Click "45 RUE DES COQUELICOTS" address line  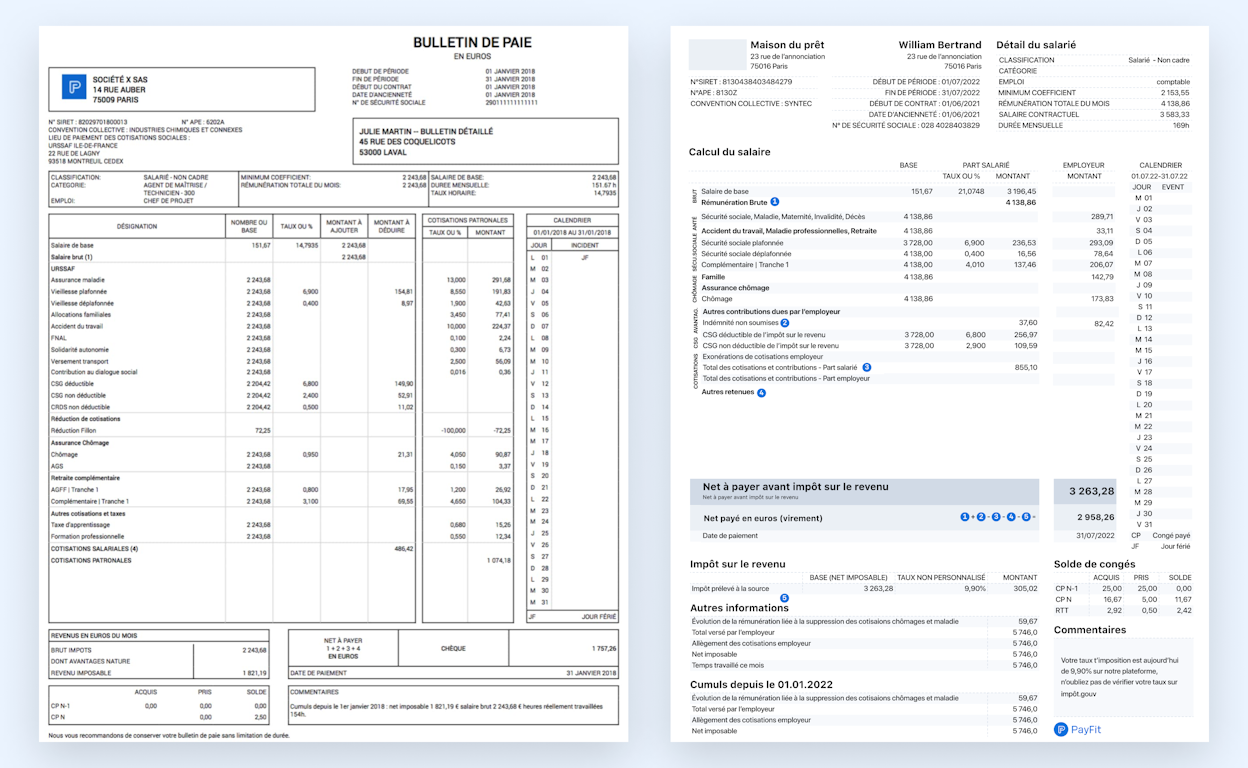pyautogui.click(x=407, y=142)
